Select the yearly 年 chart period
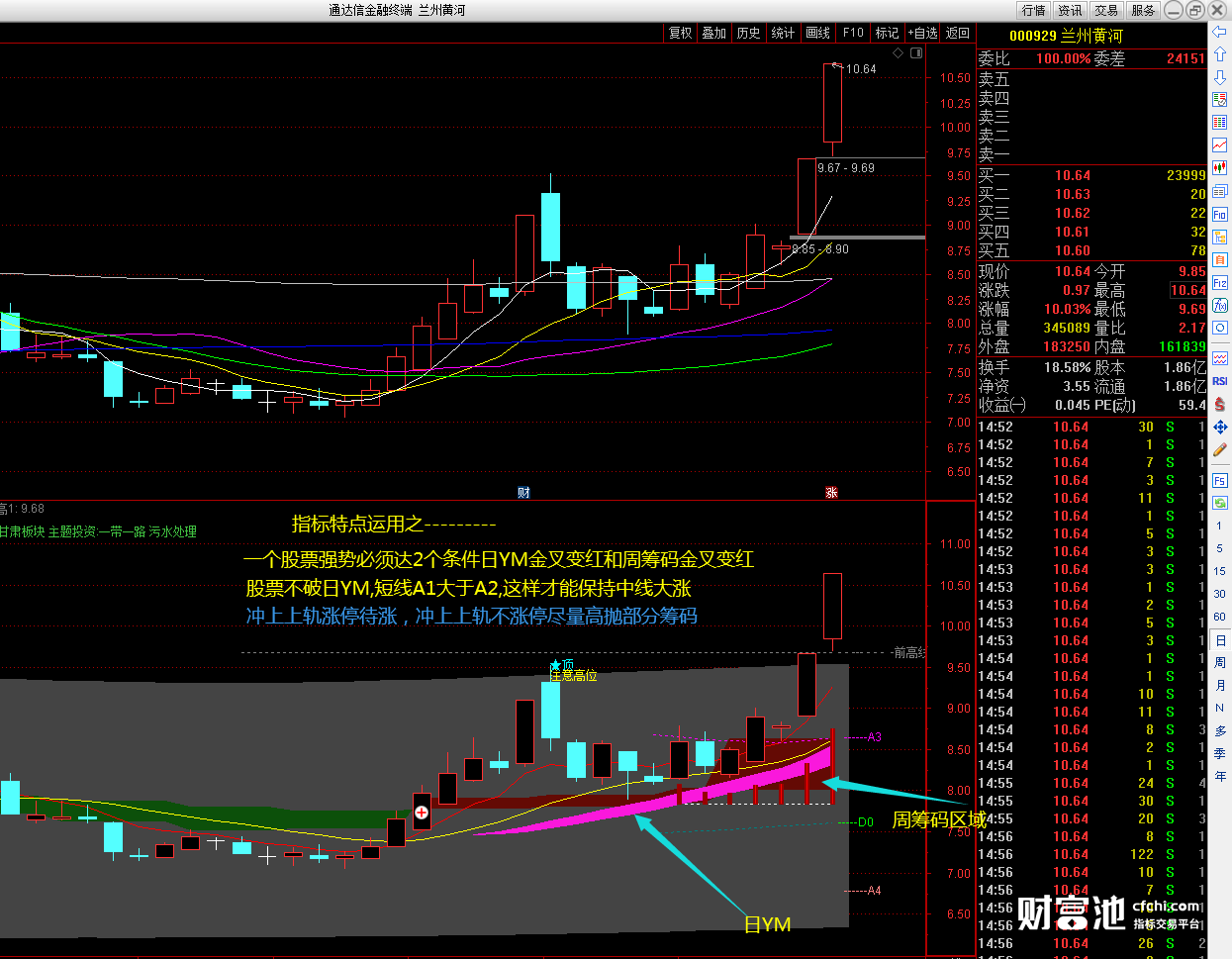 (x=1220, y=776)
